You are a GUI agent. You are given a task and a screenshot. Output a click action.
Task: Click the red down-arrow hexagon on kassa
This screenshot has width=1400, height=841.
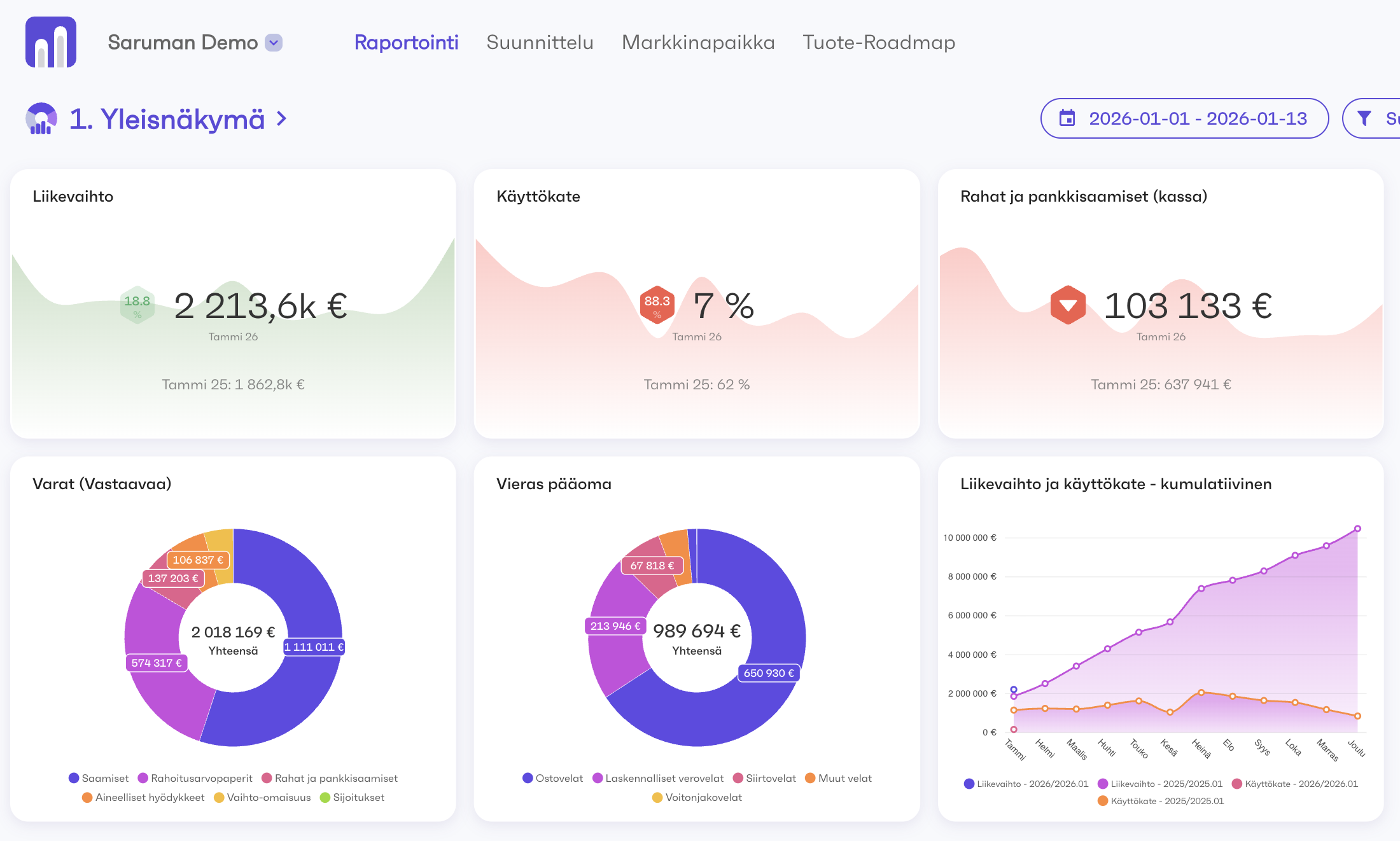pos(1068,305)
